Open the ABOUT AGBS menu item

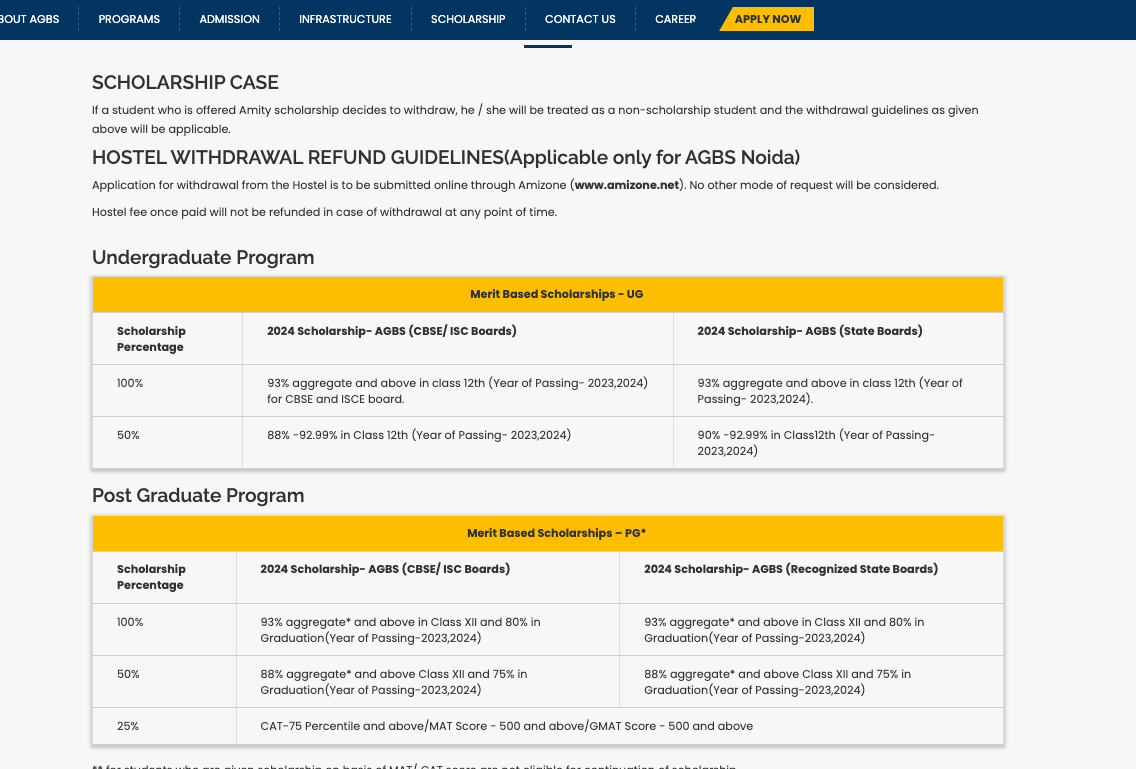[30, 19]
